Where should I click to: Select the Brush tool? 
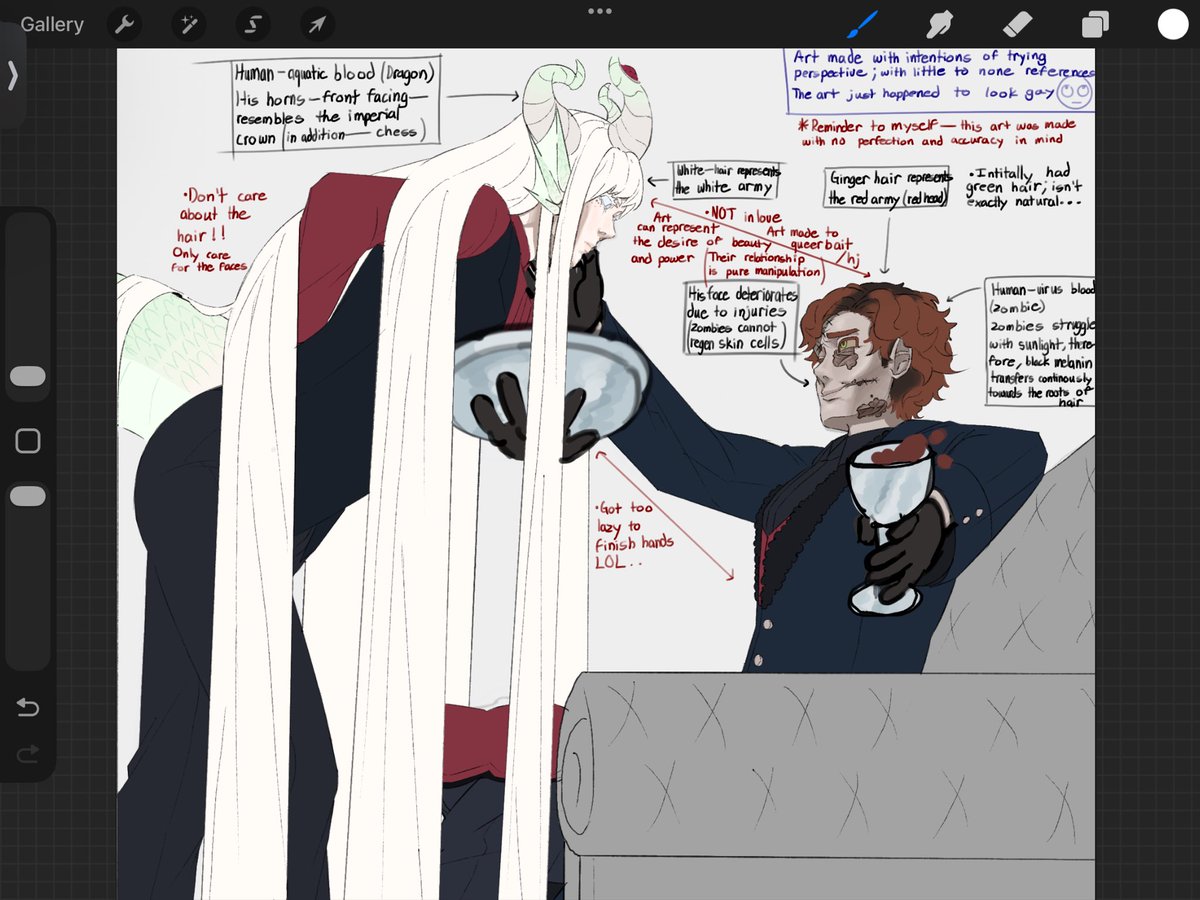(x=862, y=24)
